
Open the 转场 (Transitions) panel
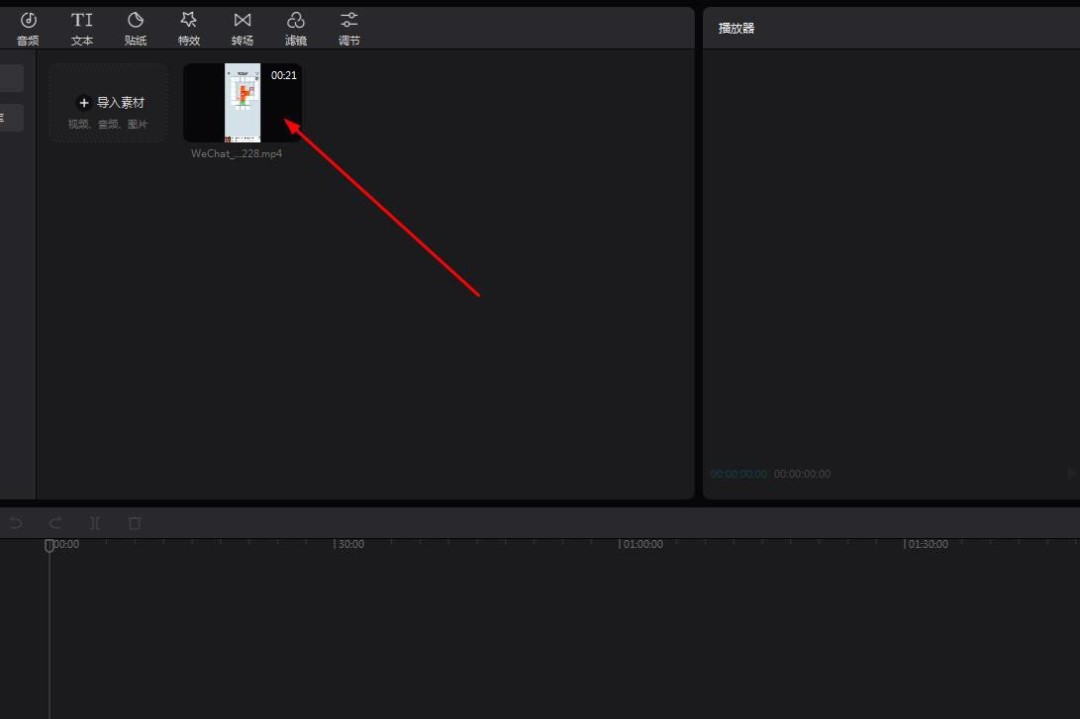click(242, 28)
